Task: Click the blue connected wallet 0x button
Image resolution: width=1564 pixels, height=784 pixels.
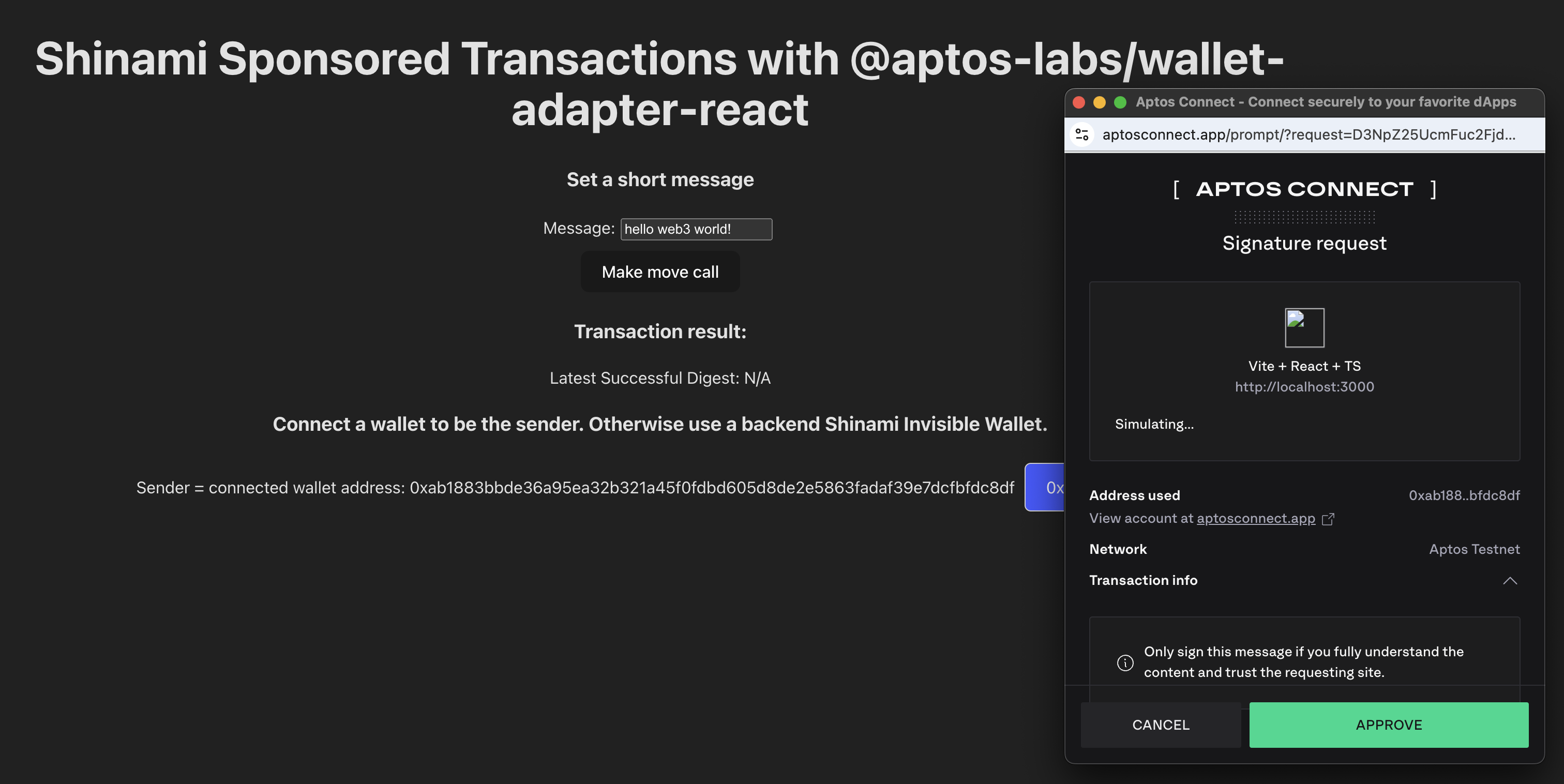Action: click(x=1044, y=487)
